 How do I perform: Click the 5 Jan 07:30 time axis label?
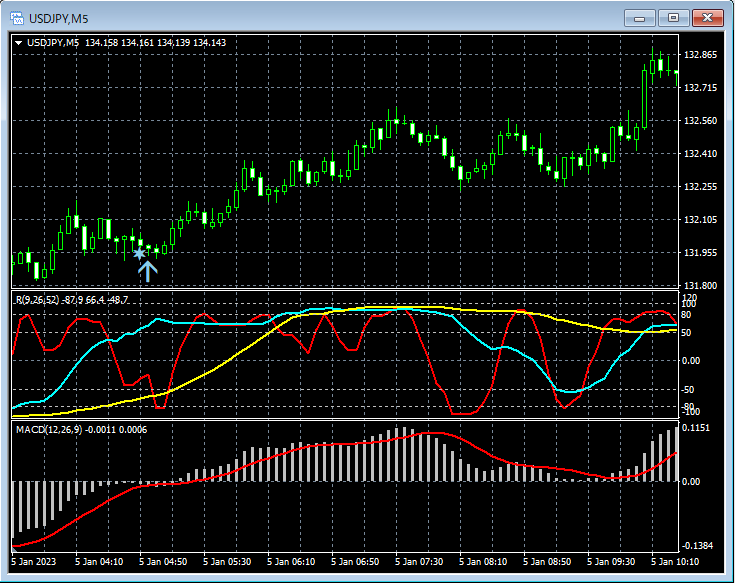click(x=418, y=563)
